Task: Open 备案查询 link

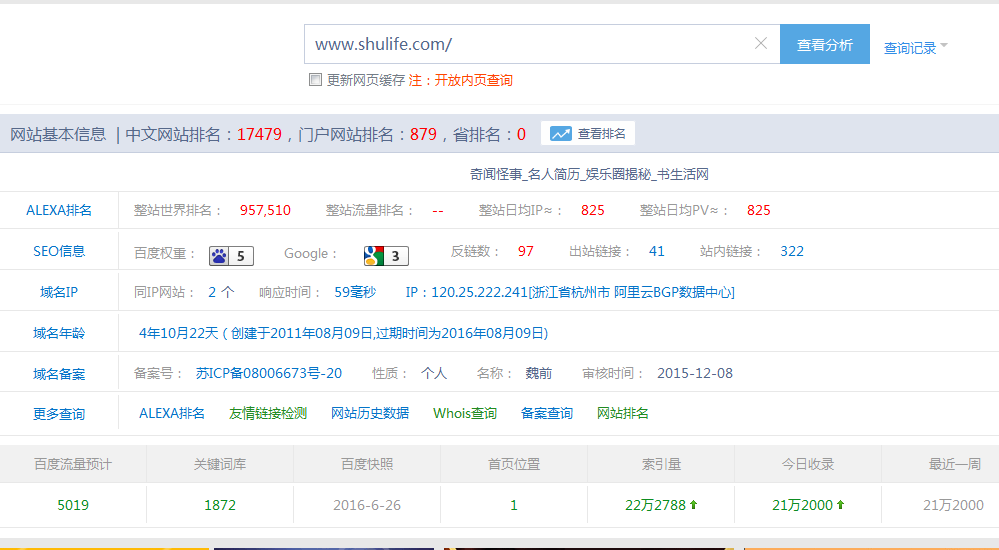Action: 547,413
